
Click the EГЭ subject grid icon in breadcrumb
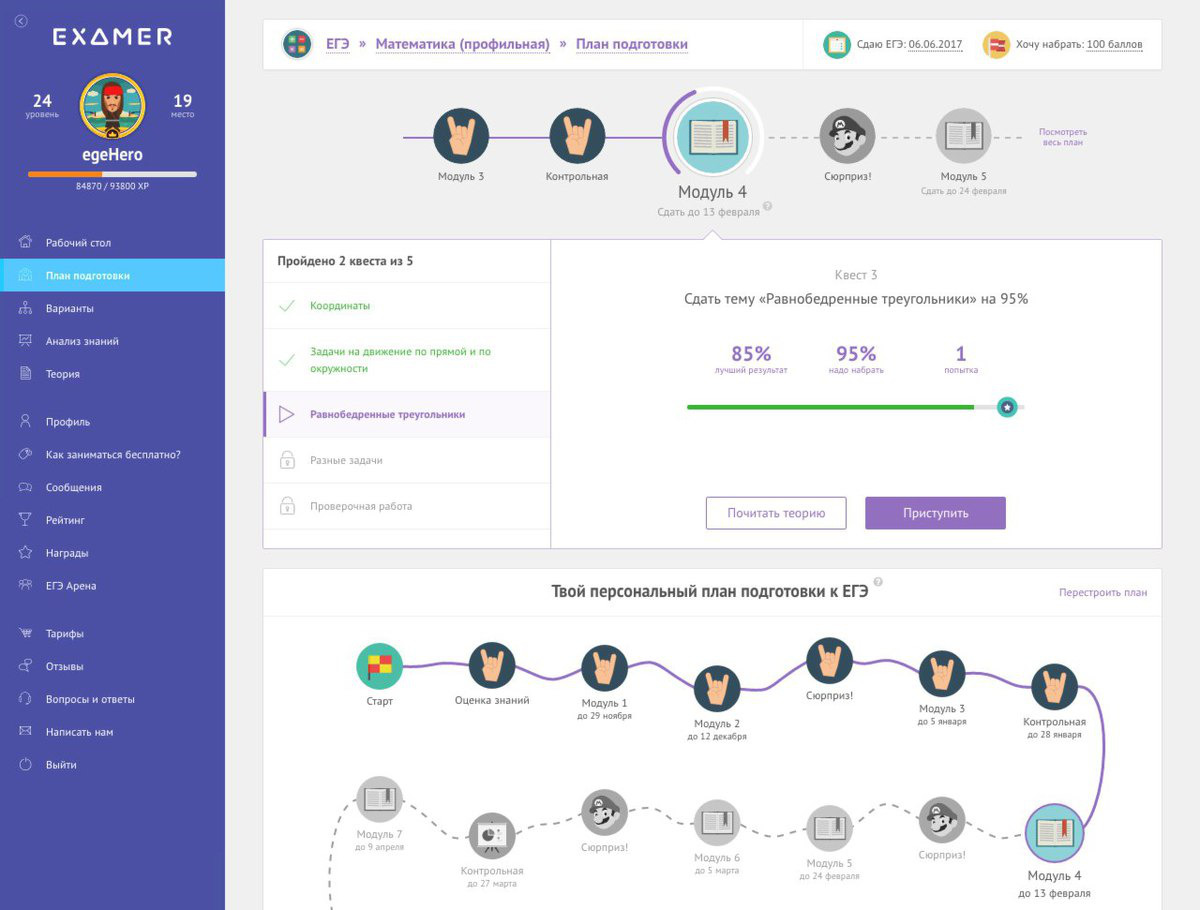pos(296,44)
